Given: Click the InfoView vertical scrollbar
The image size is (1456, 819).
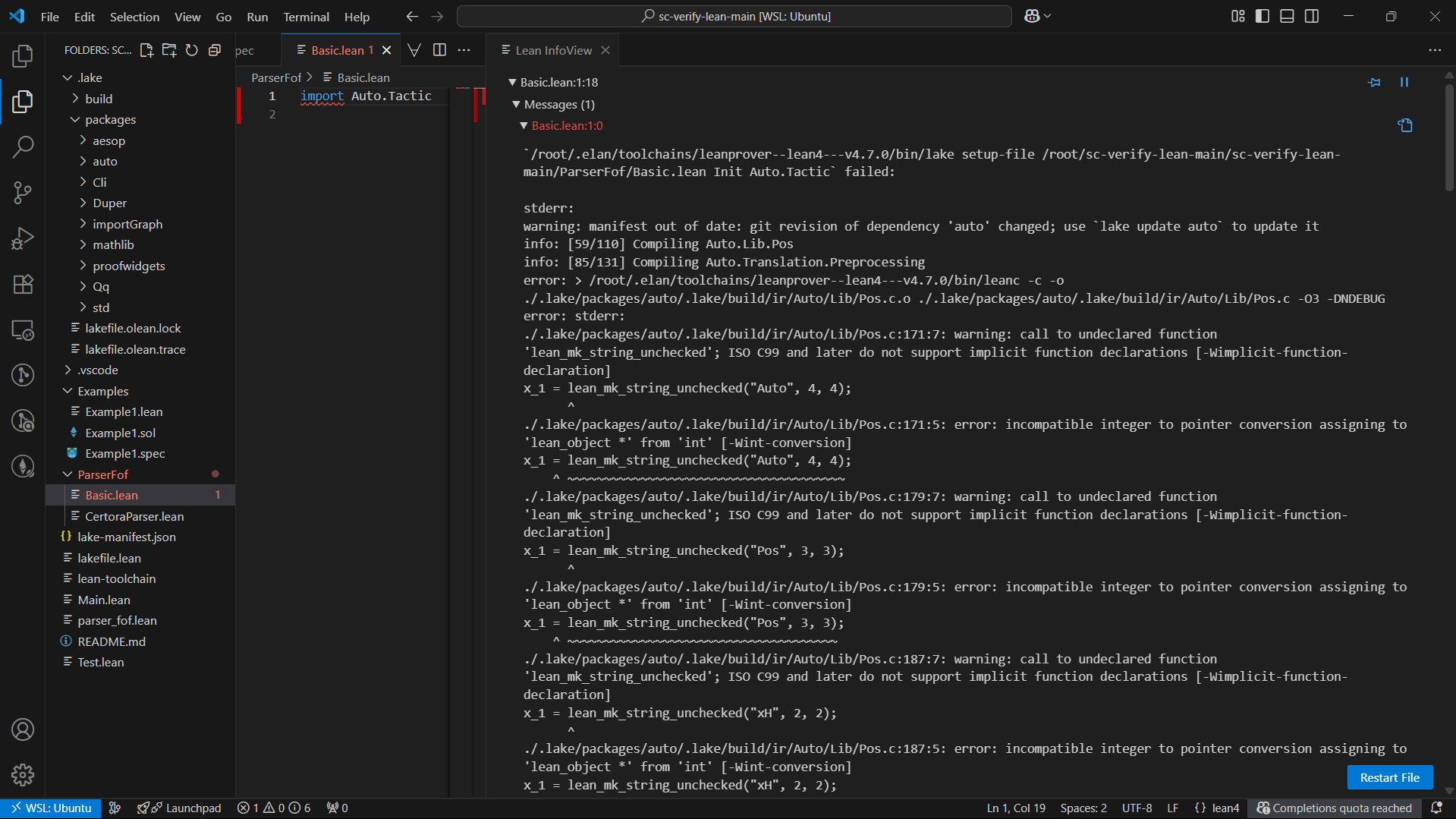Looking at the screenshot, I should pos(1449,137).
